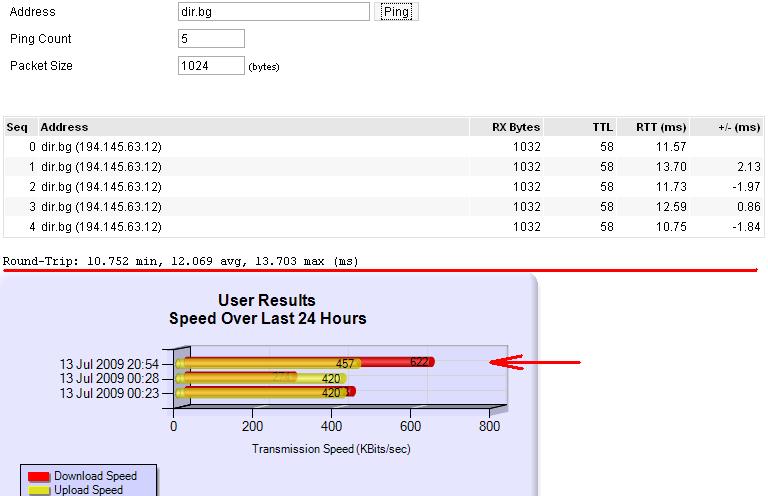Click the yellow Upload Speed legend swatch
768x496 pixels.
(x=38, y=490)
